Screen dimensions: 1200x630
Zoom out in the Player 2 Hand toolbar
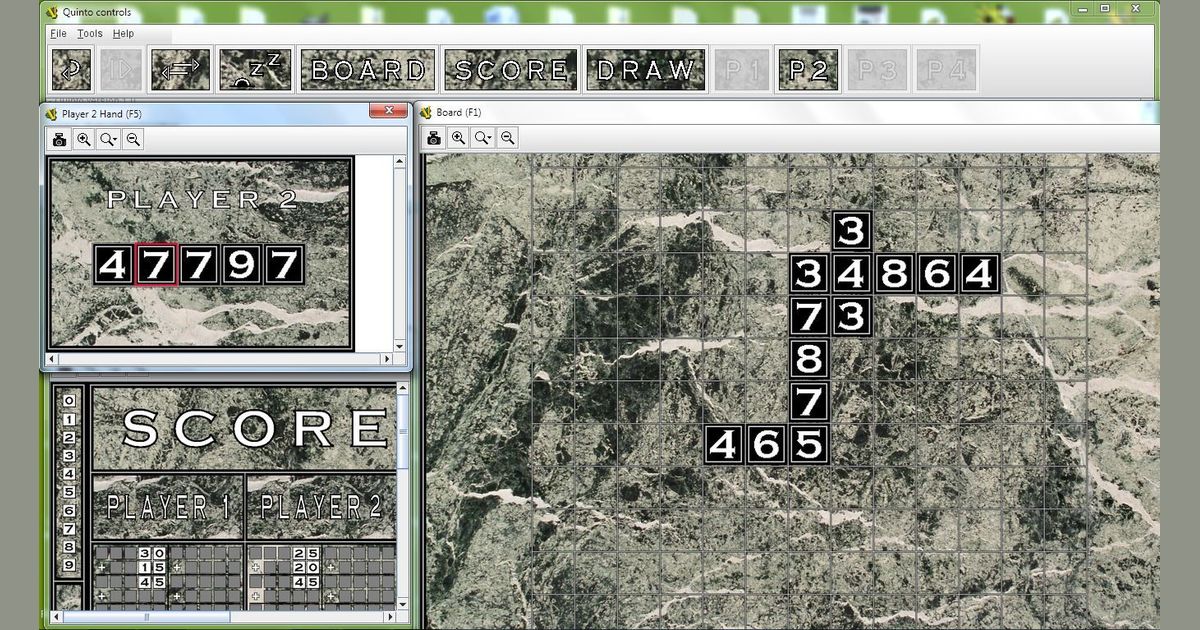pos(133,140)
